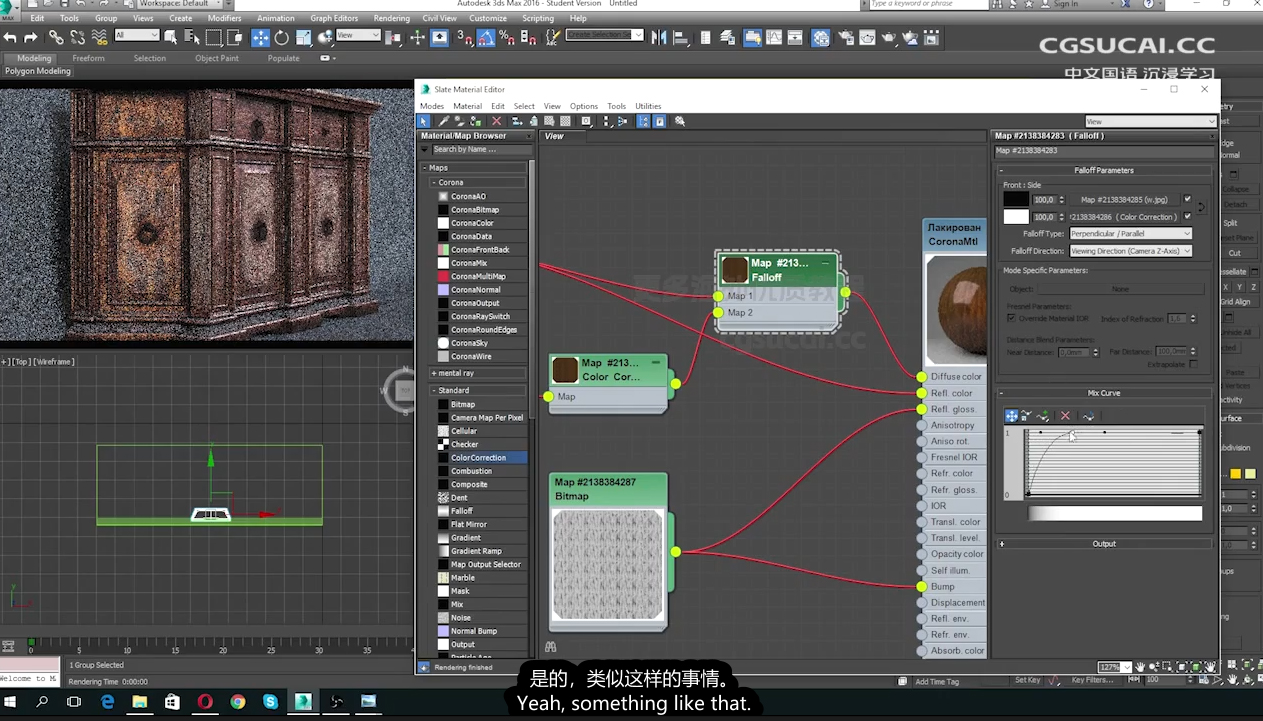Click the Set Key button
1263x721 pixels.
[x=1028, y=680]
